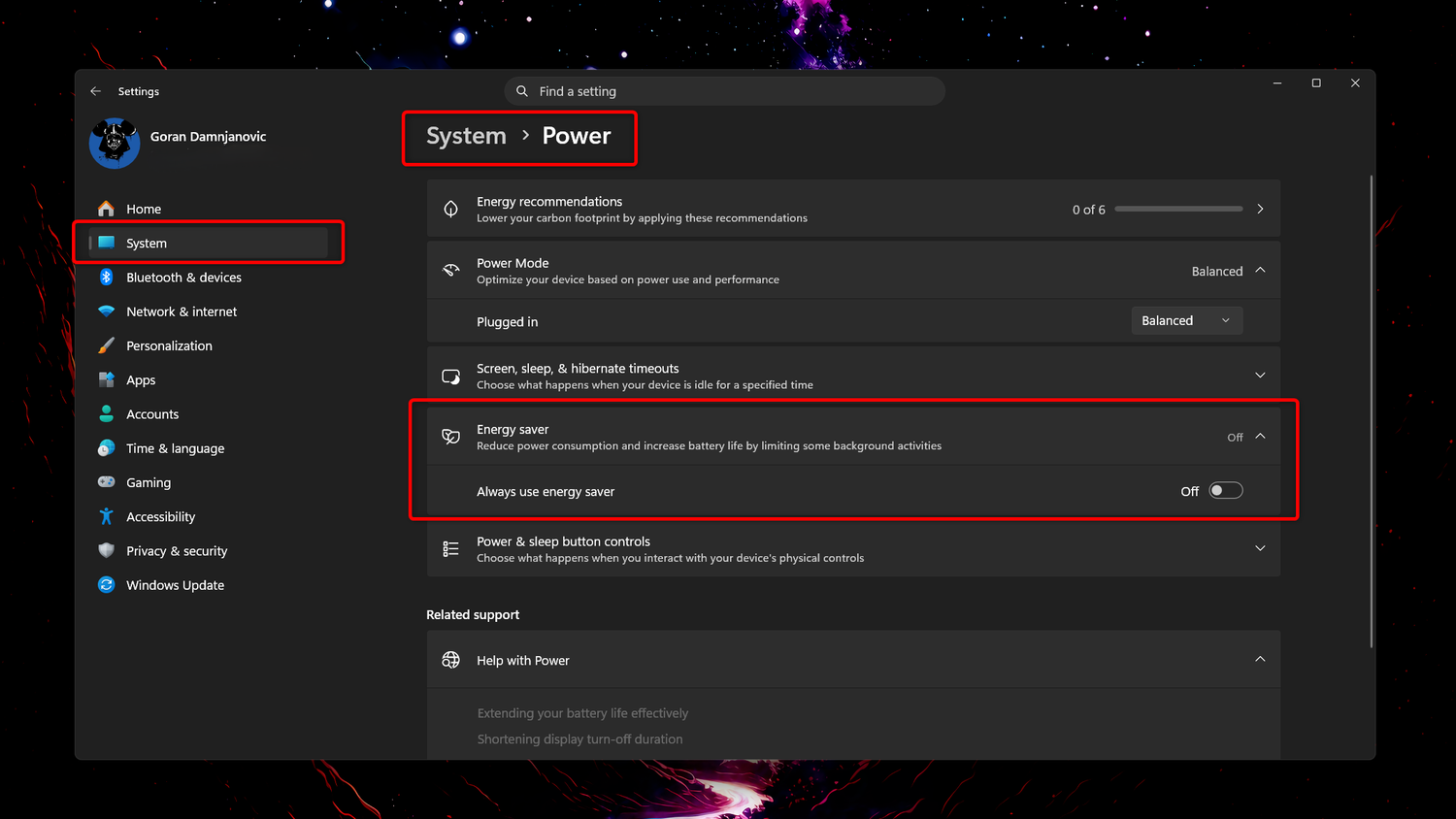Click the Power & sleep button controls icon
This screenshot has width=1456, height=819.
(x=451, y=549)
